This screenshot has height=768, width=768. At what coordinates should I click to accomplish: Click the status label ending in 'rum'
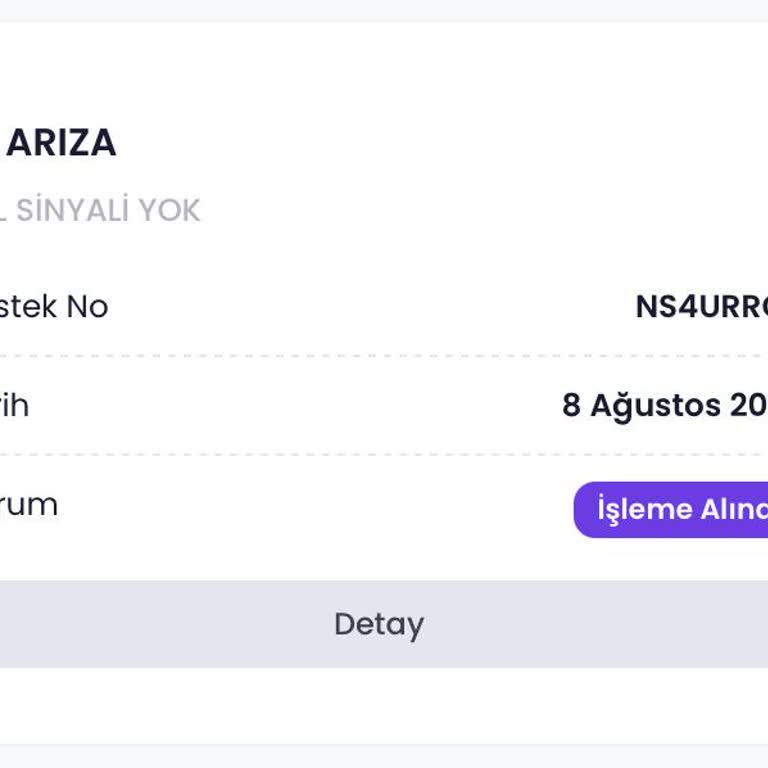point(28,504)
